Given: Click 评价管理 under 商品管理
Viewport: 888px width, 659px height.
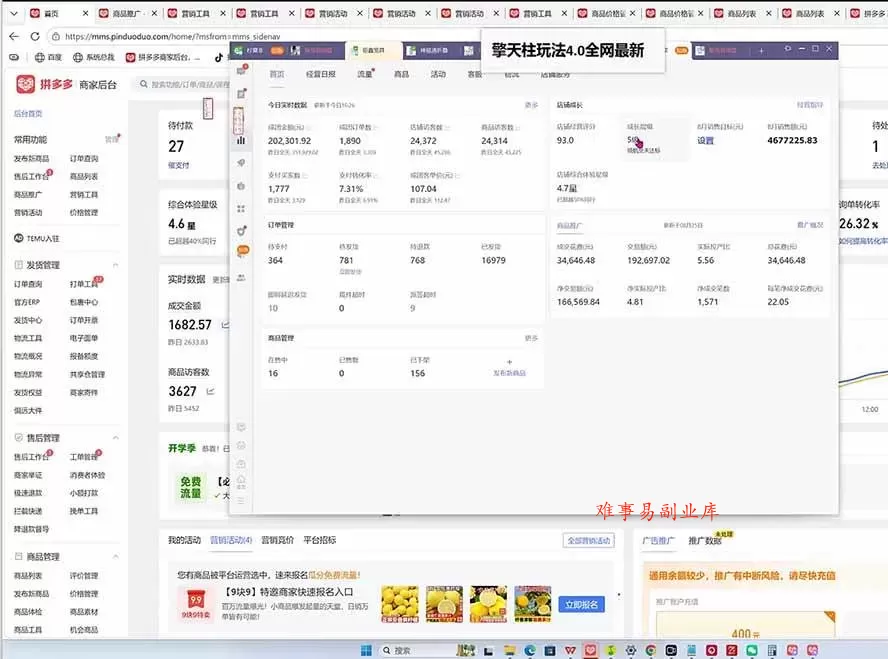Looking at the screenshot, I should 84,576.
